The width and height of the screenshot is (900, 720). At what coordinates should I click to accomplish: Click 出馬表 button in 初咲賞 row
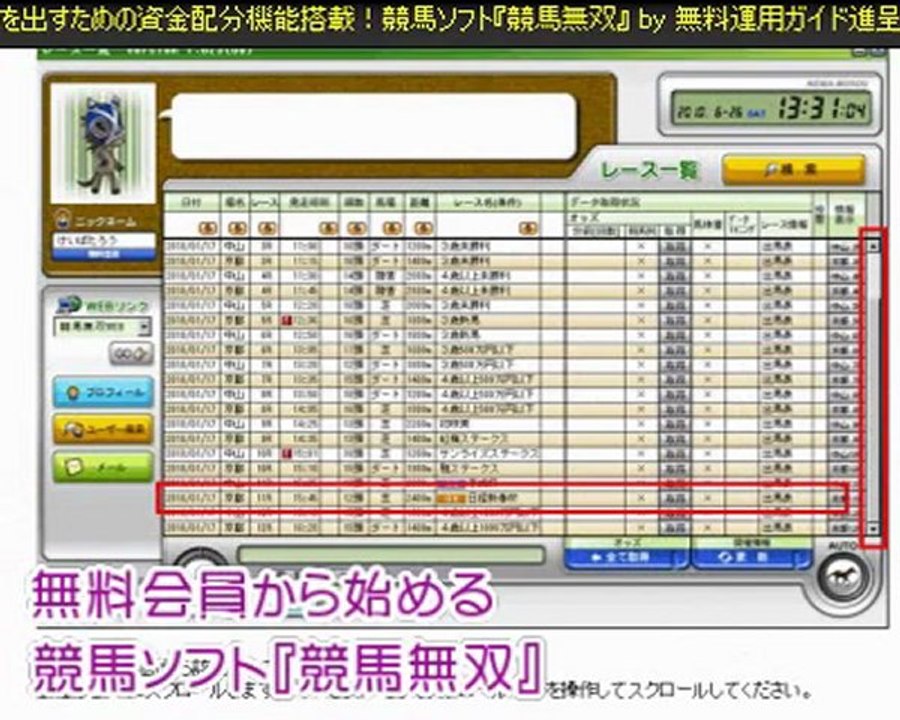click(777, 424)
